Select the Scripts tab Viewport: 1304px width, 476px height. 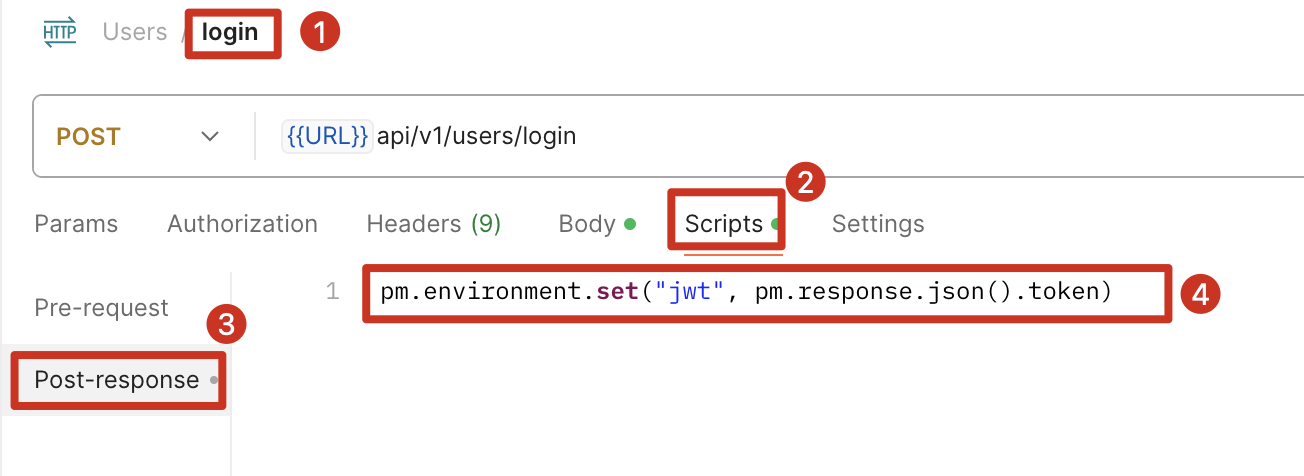click(724, 224)
